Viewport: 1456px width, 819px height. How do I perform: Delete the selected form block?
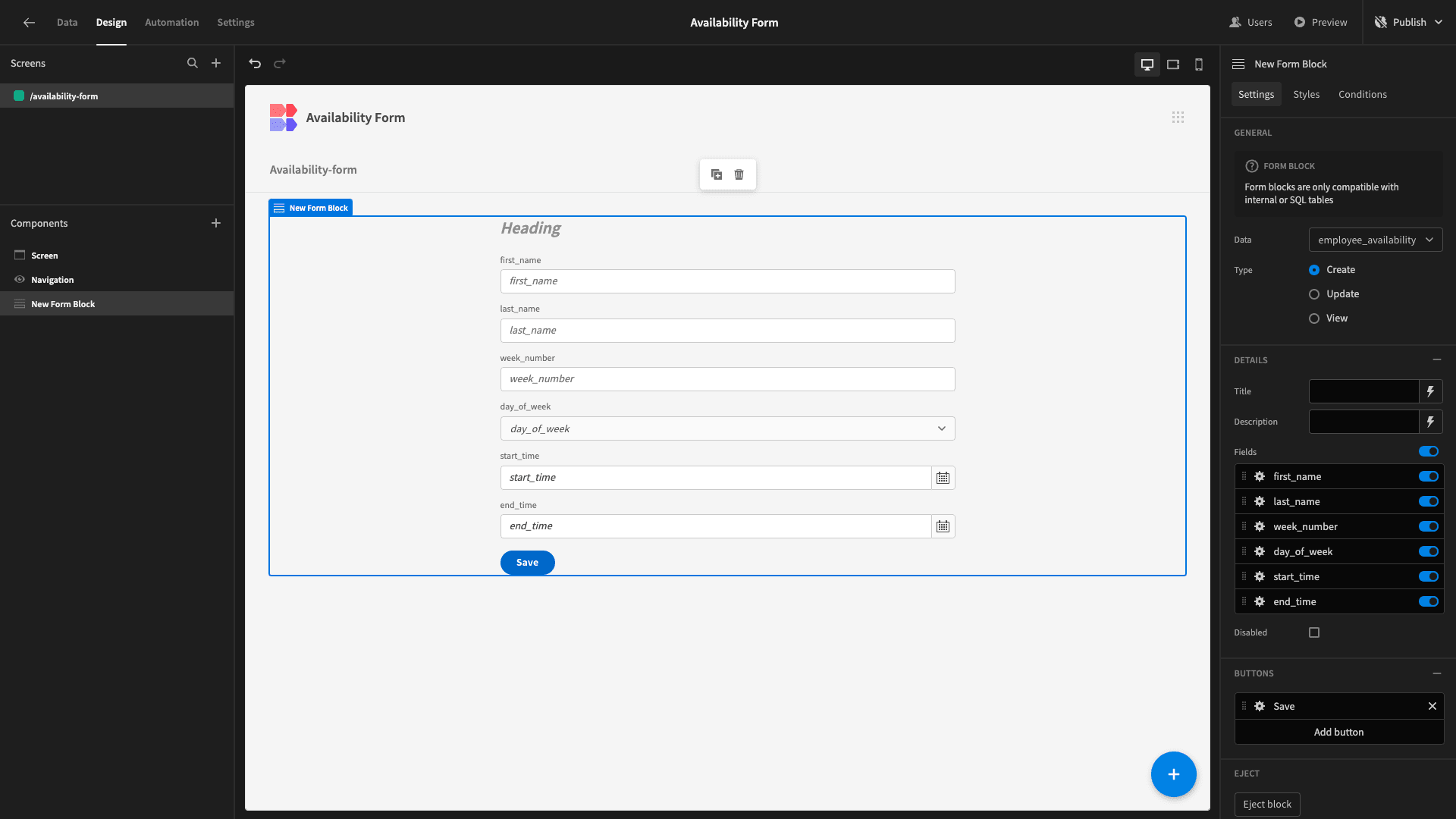(739, 174)
